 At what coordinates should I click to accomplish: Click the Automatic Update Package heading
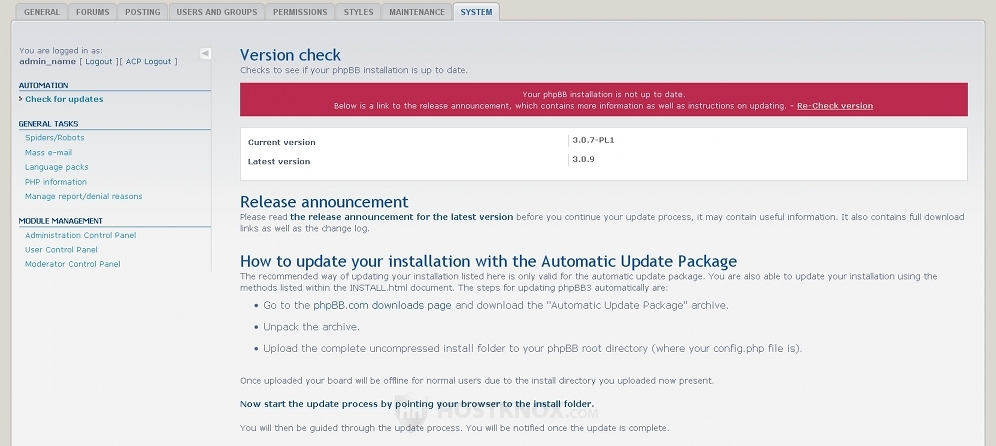click(488, 261)
